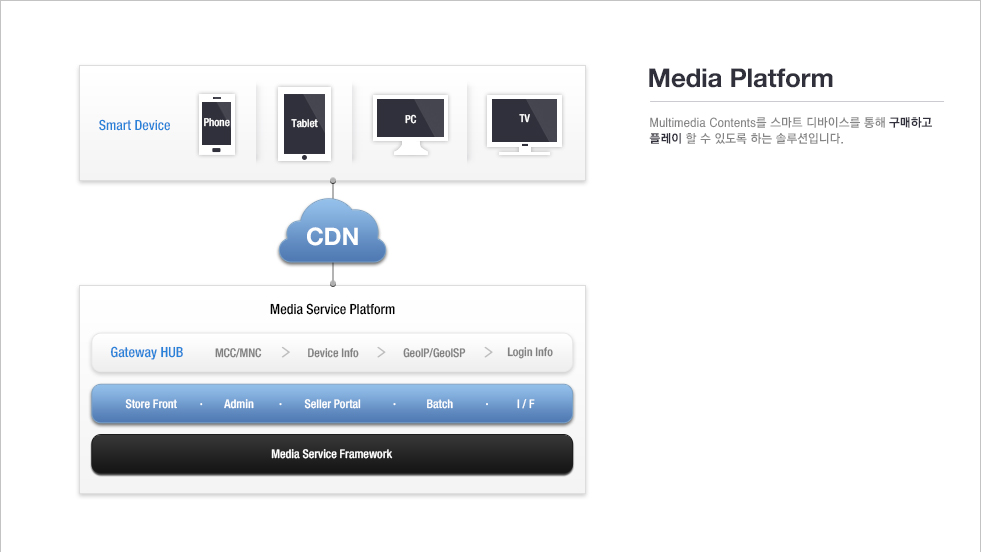Click the Korean description text 구매하고
This screenshot has width=981, height=552.
pos(910,123)
